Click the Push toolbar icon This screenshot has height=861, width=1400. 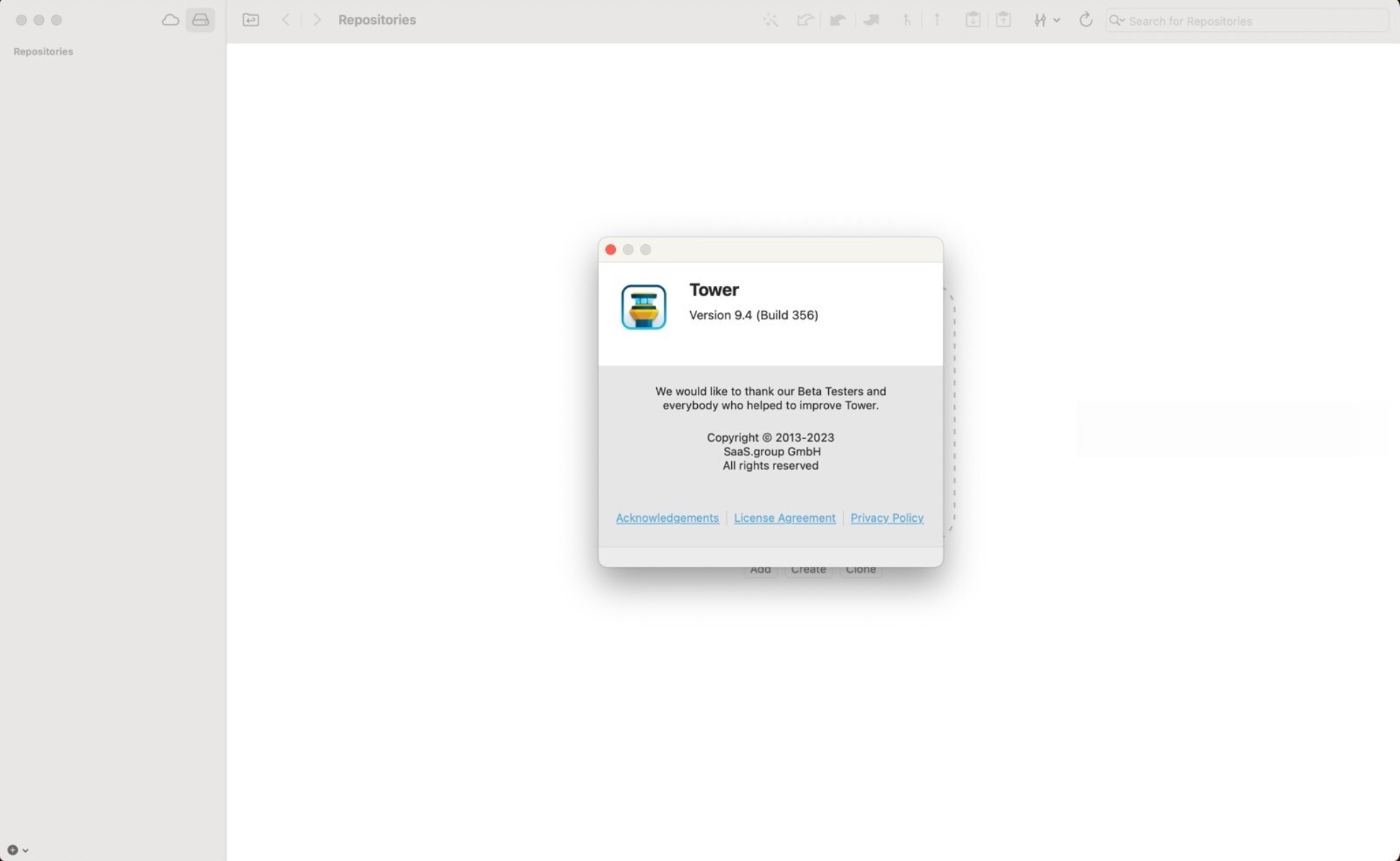pos(871,21)
